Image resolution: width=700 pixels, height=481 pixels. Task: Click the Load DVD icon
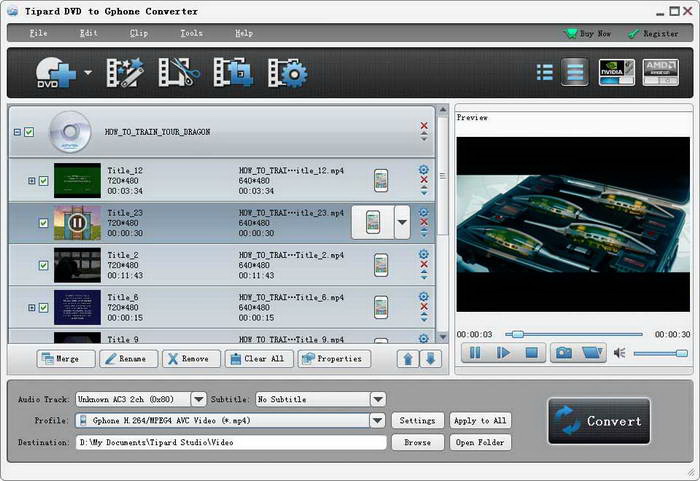click(56, 73)
